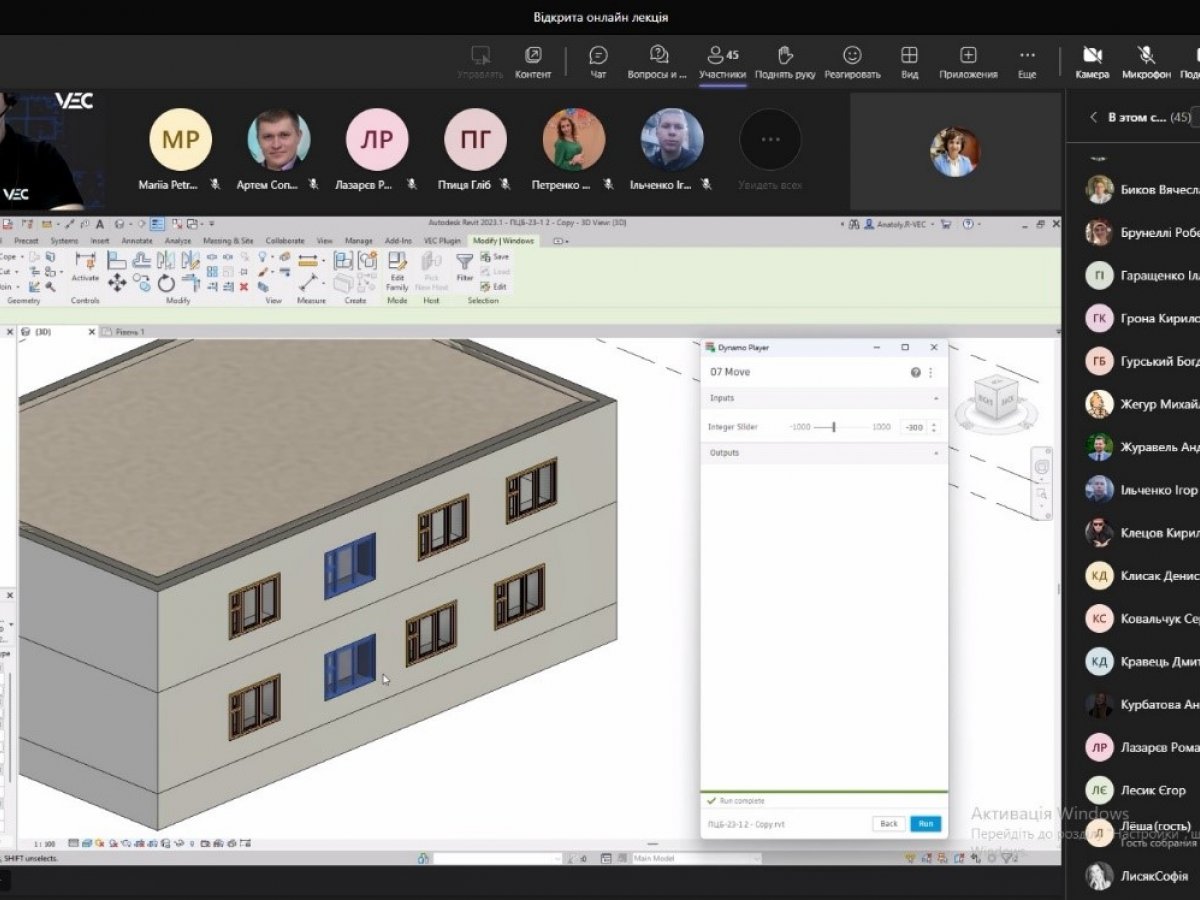Open the Systems ribbon tab in Revit
This screenshot has height=900, width=1200.
64,241
